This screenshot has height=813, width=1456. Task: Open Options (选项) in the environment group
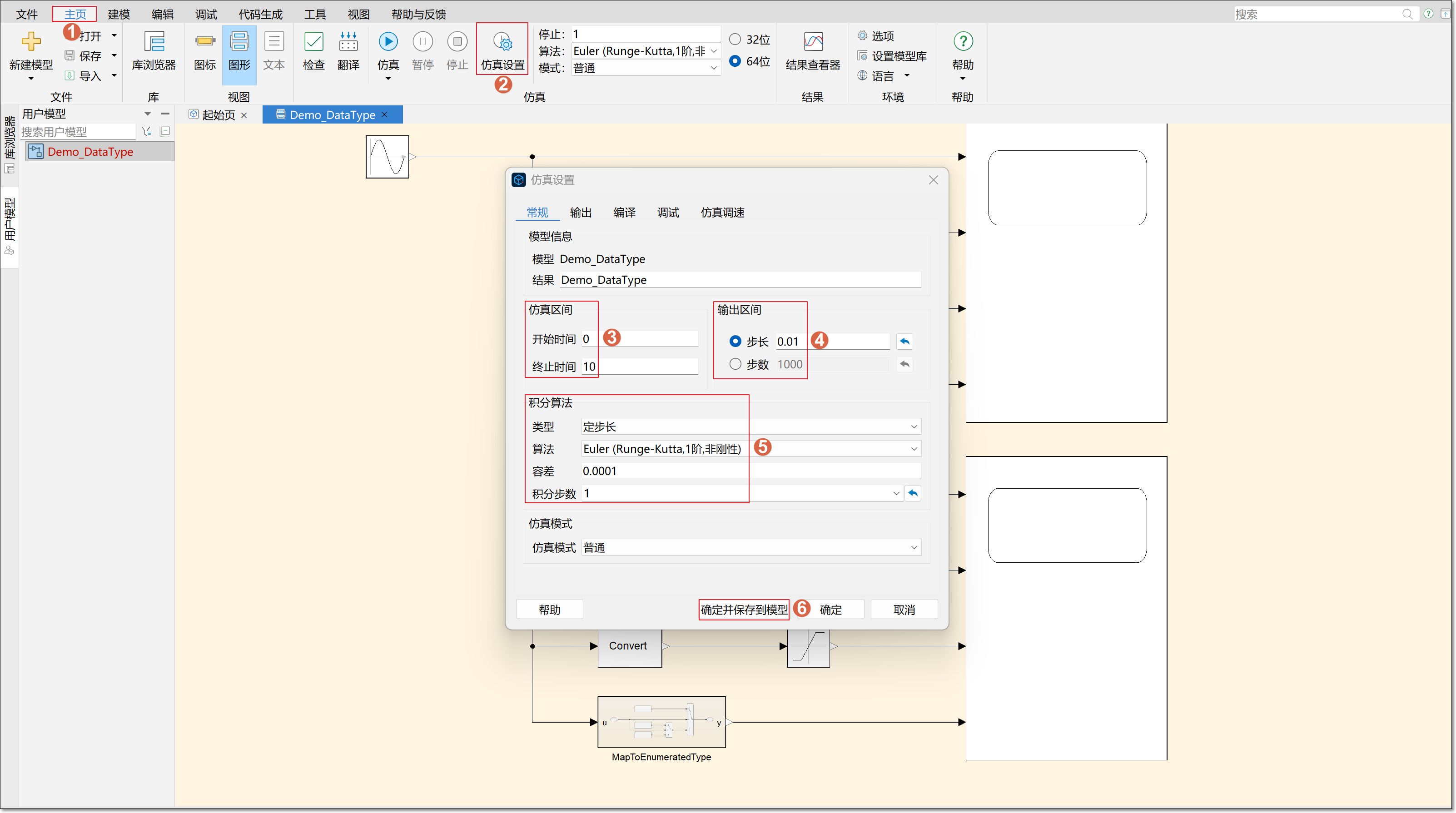coord(875,35)
